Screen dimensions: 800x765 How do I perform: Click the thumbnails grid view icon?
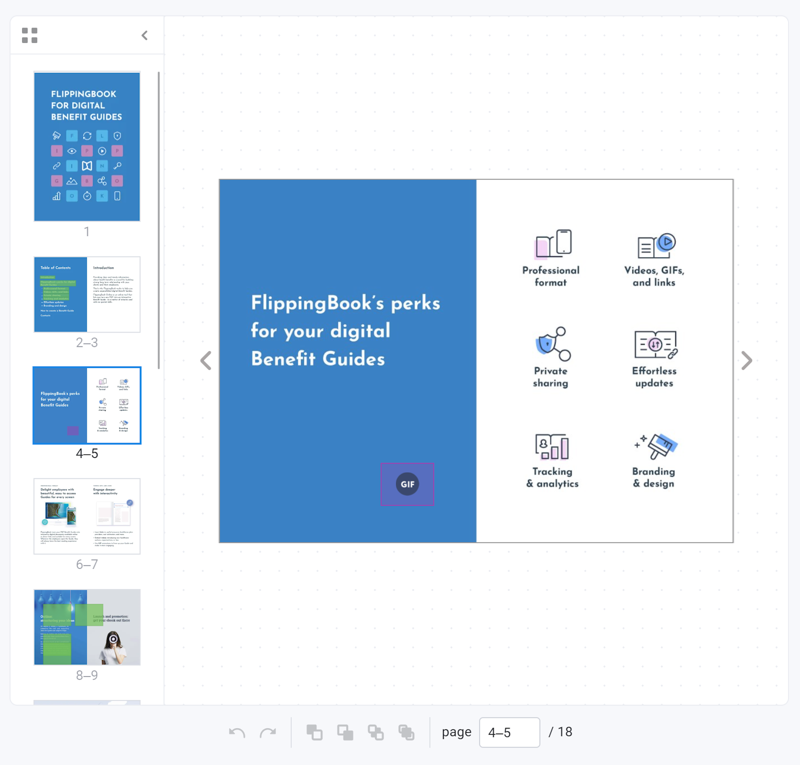(x=30, y=36)
